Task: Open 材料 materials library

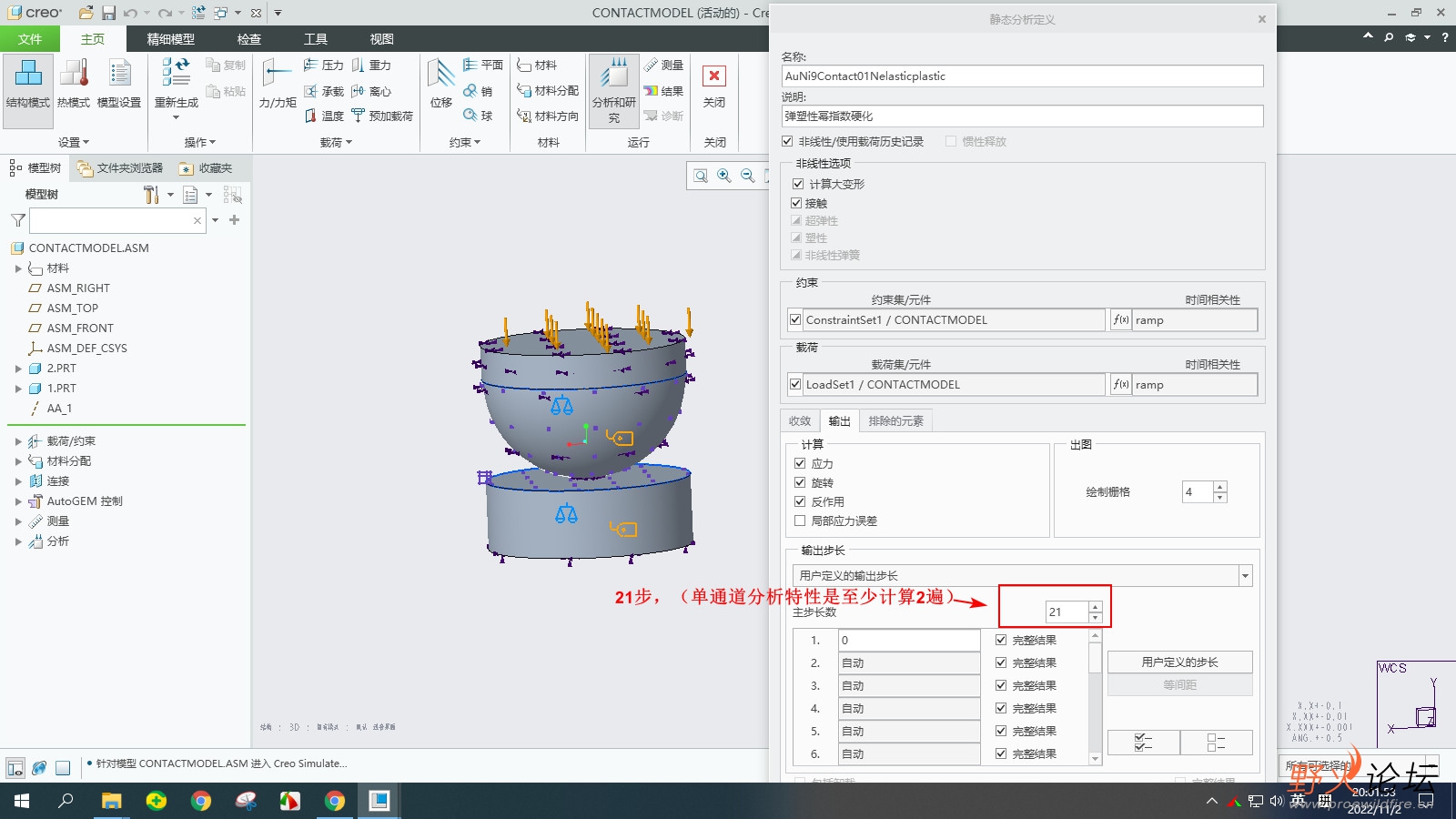Action: click(537, 65)
